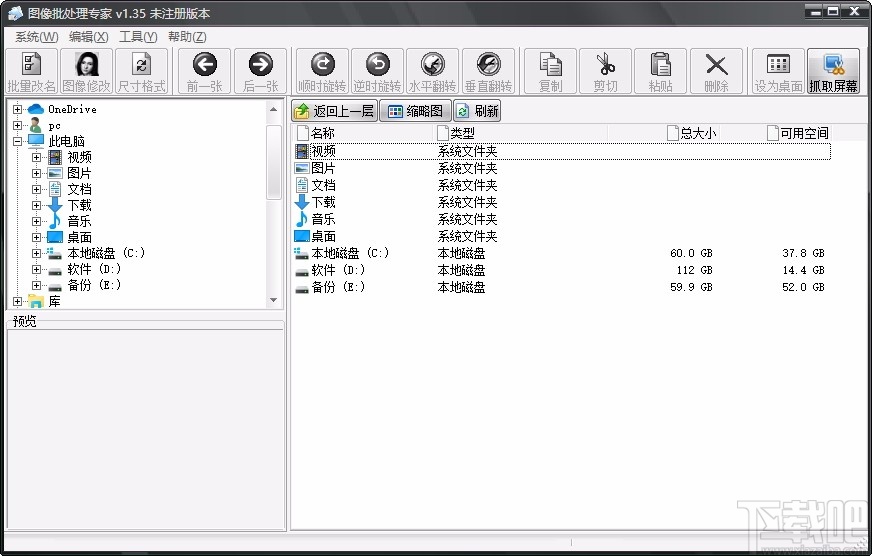Click the folder tree scrollbar thumb

pos(273,162)
